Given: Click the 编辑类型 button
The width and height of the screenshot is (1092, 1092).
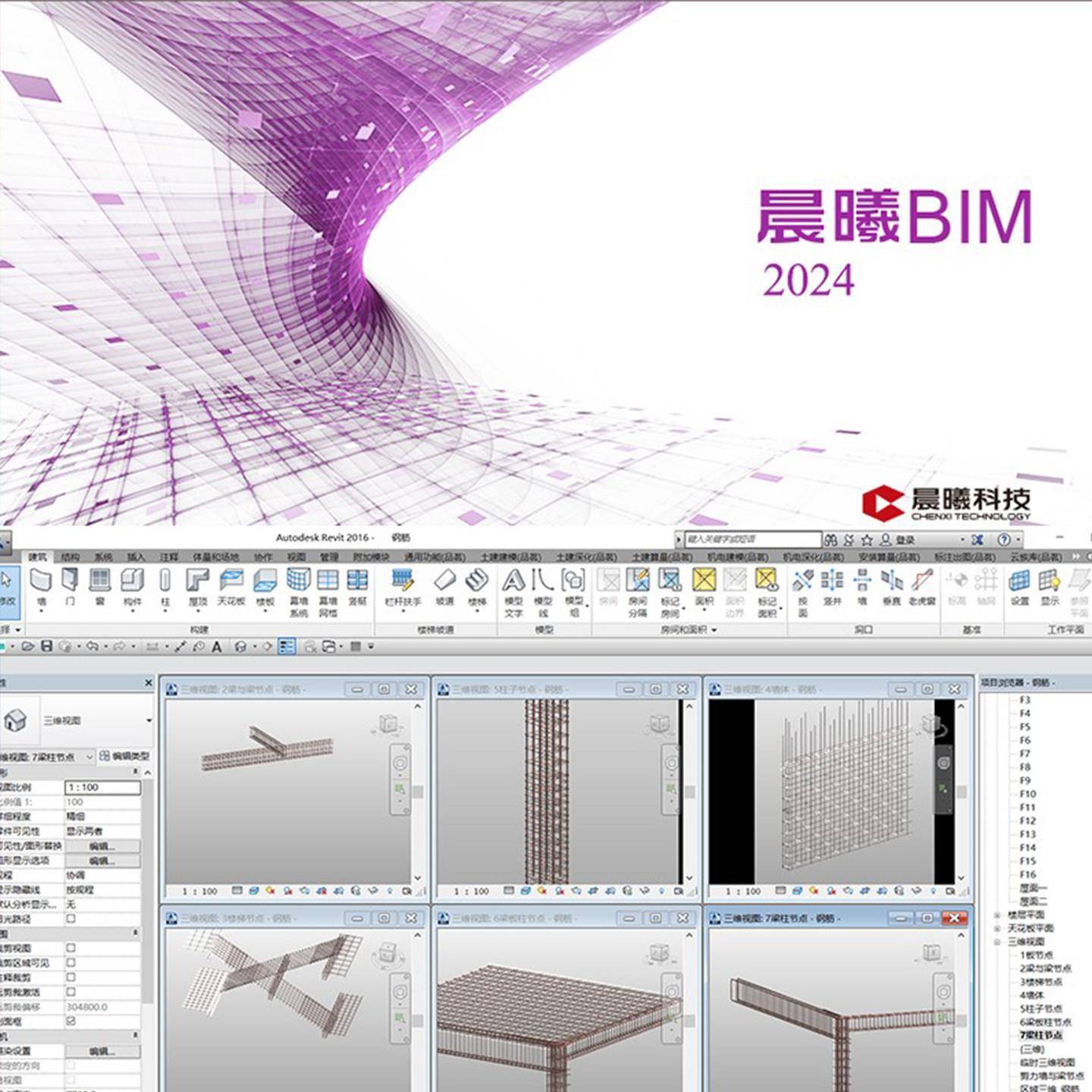Looking at the screenshot, I should coord(125,756).
